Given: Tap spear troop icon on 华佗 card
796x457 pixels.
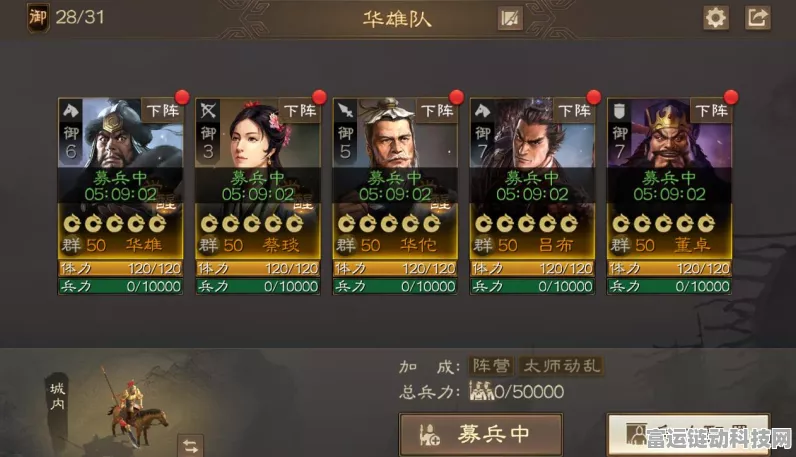Looking at the screenshot, I should (x=345, y=110).
